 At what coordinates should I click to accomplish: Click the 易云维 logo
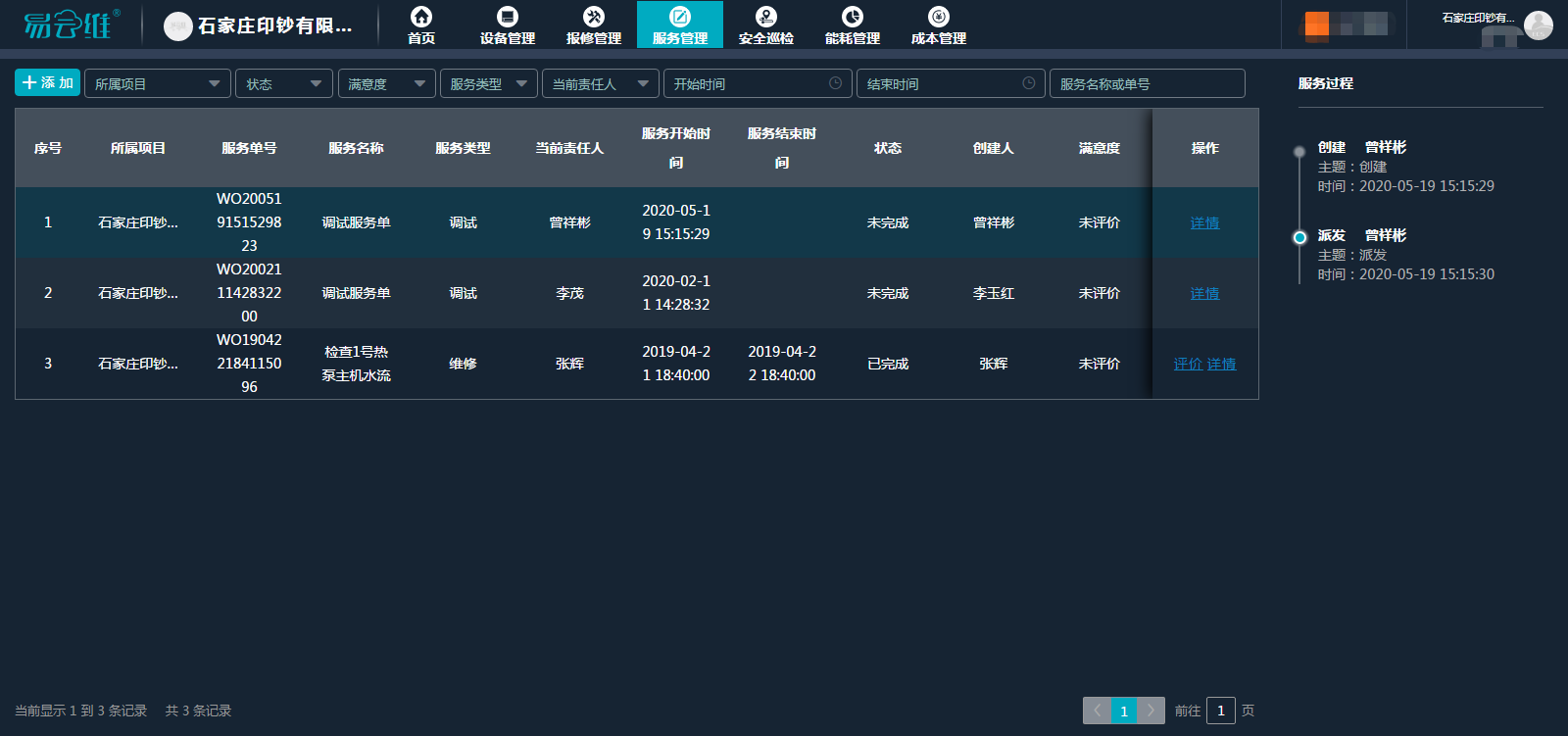(71, 25)
